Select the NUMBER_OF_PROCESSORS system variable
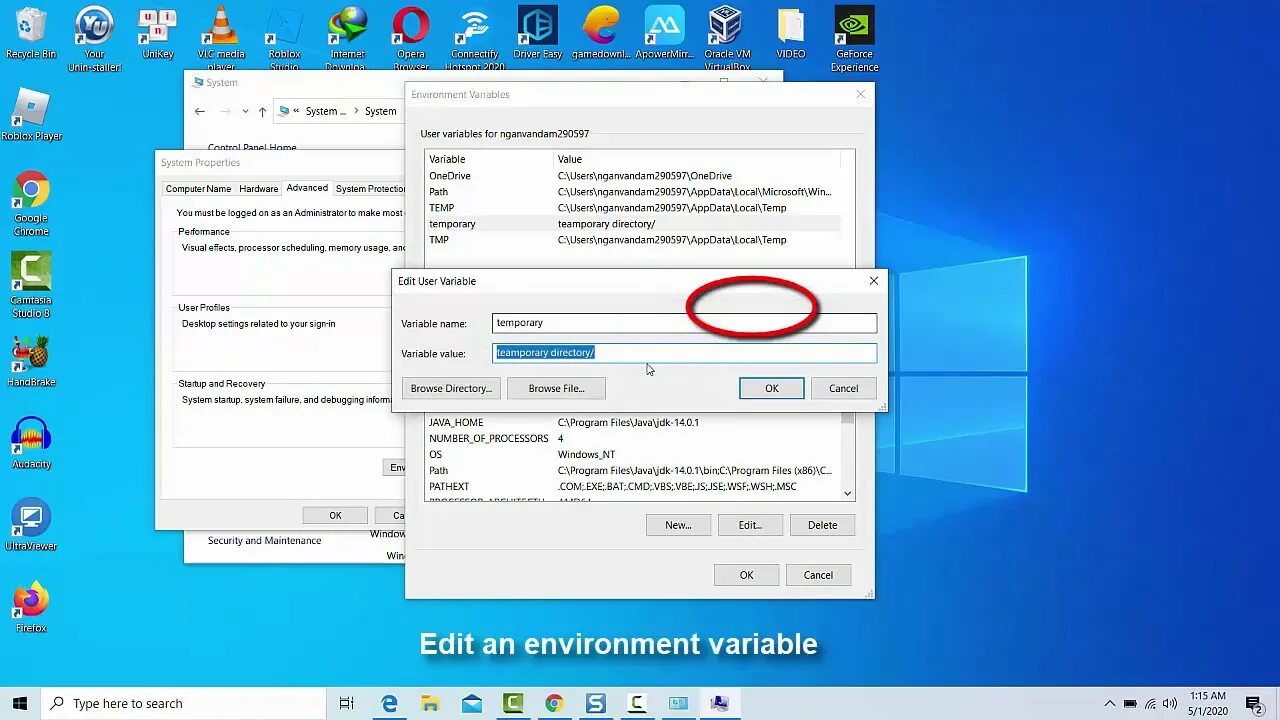Image resolution: width=1280 pixels, height=720 pixels. tap(634, 438)
